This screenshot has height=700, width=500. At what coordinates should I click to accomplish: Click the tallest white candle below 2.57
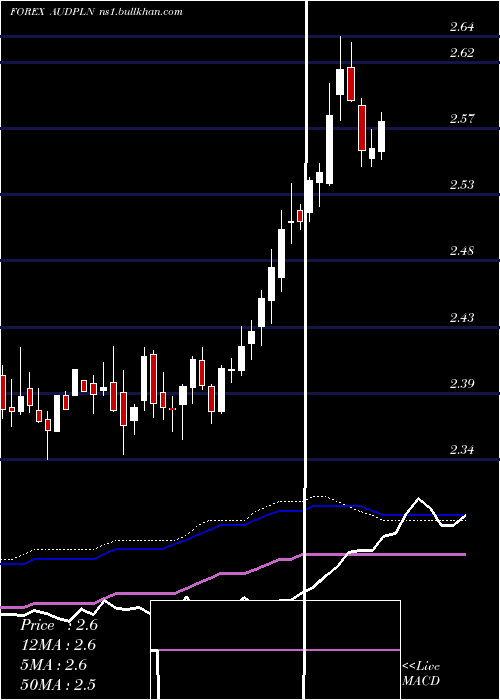(x=329, y=150)
